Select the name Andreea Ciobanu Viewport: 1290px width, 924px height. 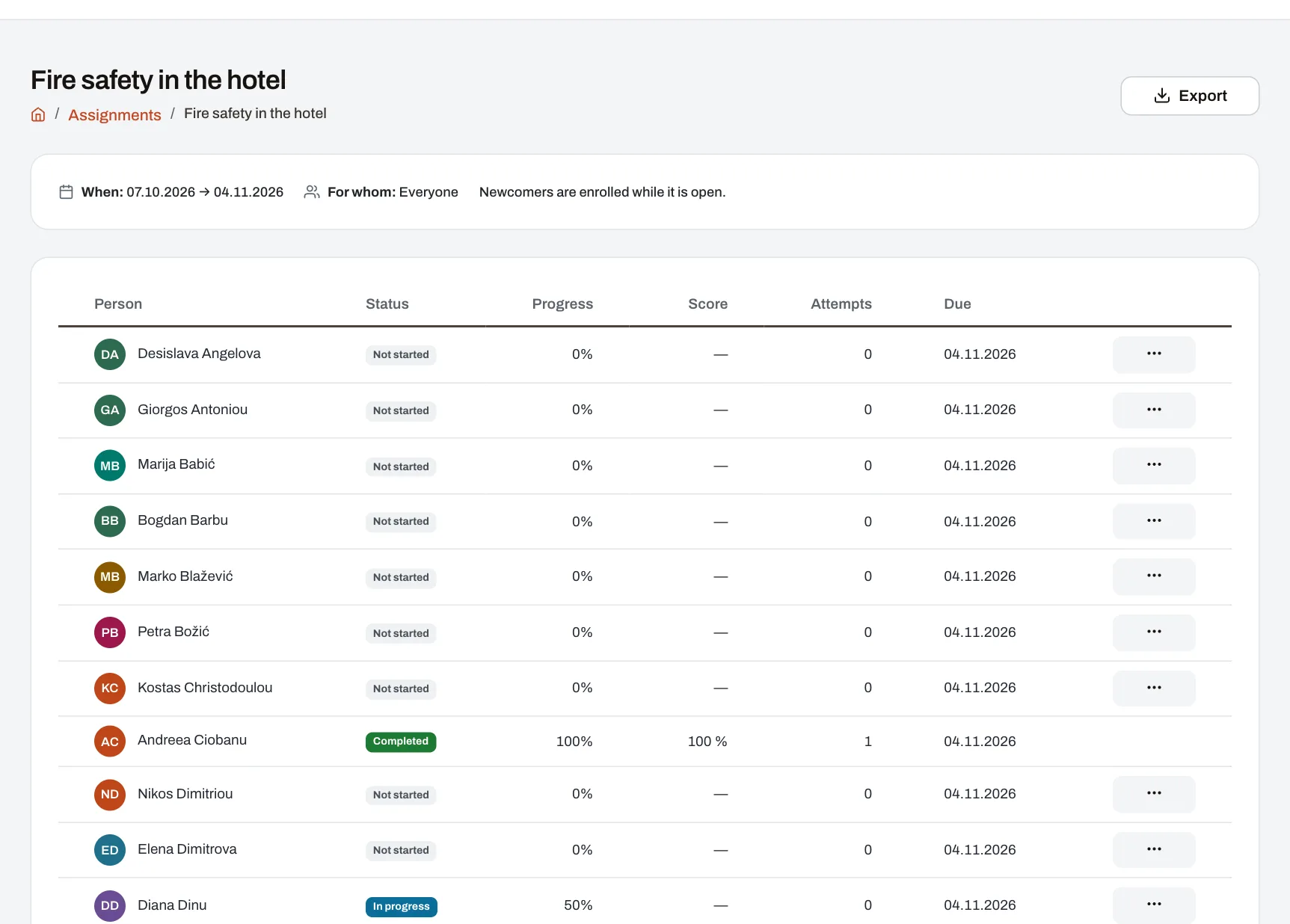(192, 740)
